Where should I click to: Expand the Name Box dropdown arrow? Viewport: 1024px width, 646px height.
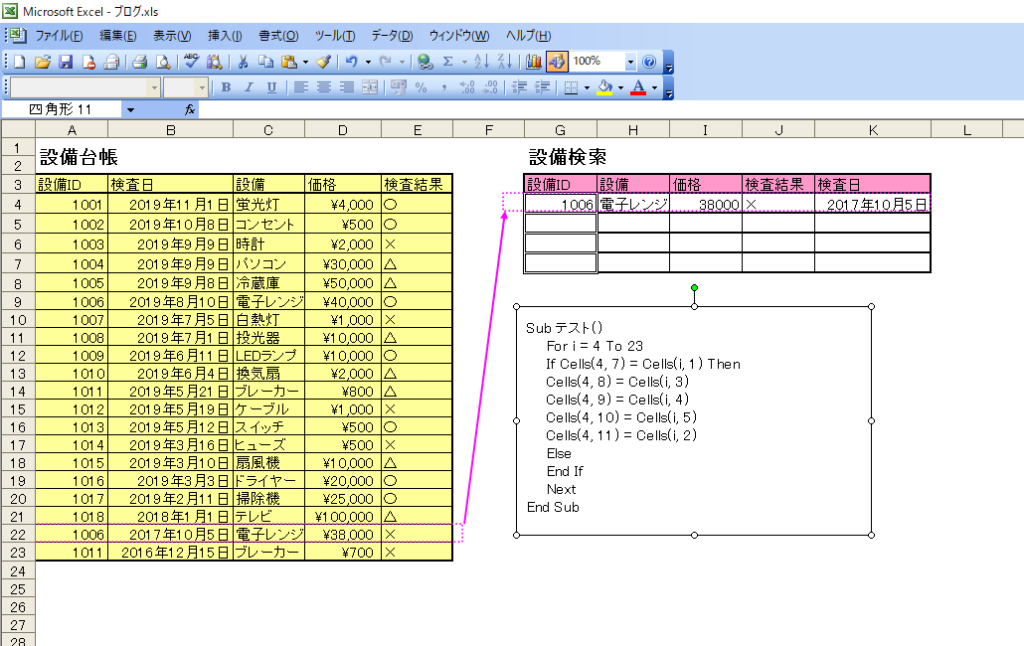point(130,108)
